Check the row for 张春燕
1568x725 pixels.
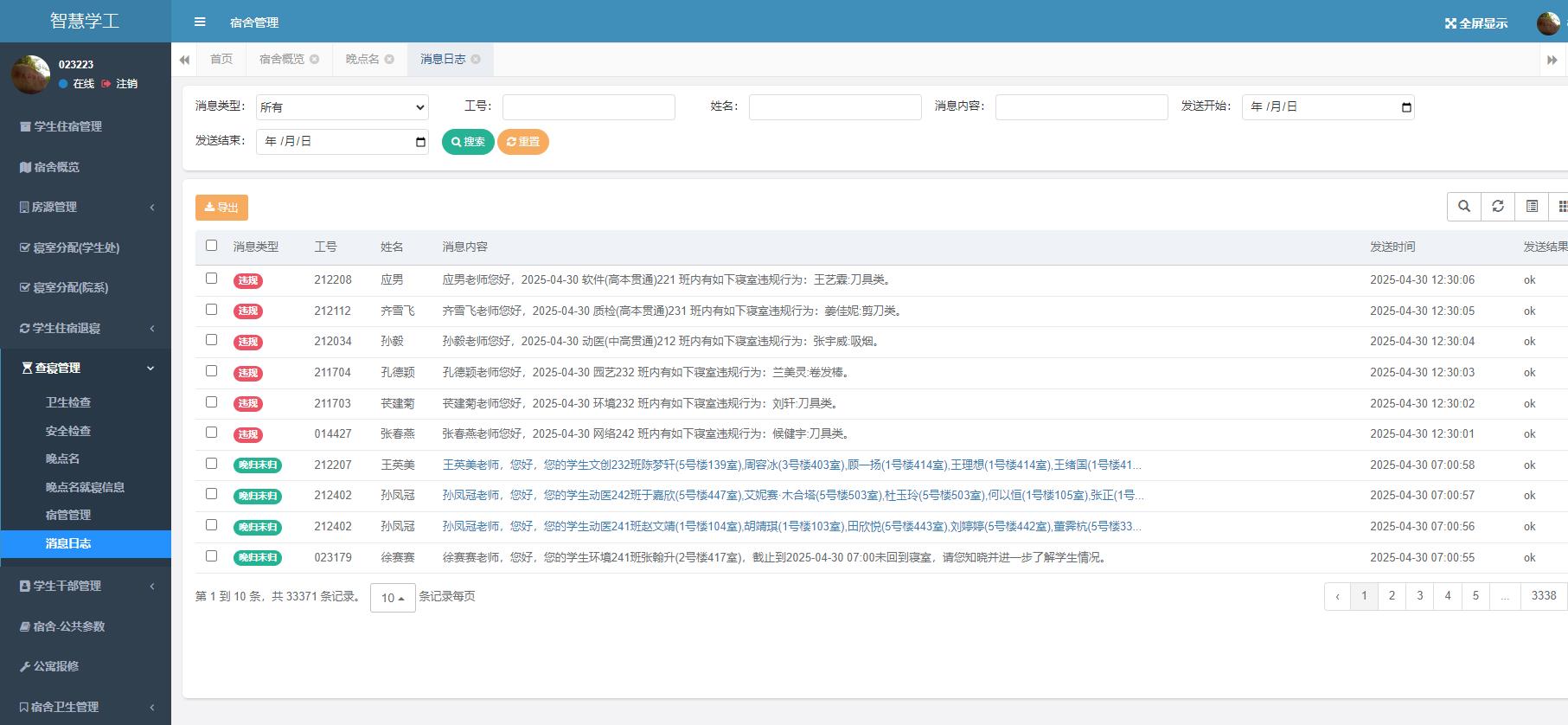211,433
